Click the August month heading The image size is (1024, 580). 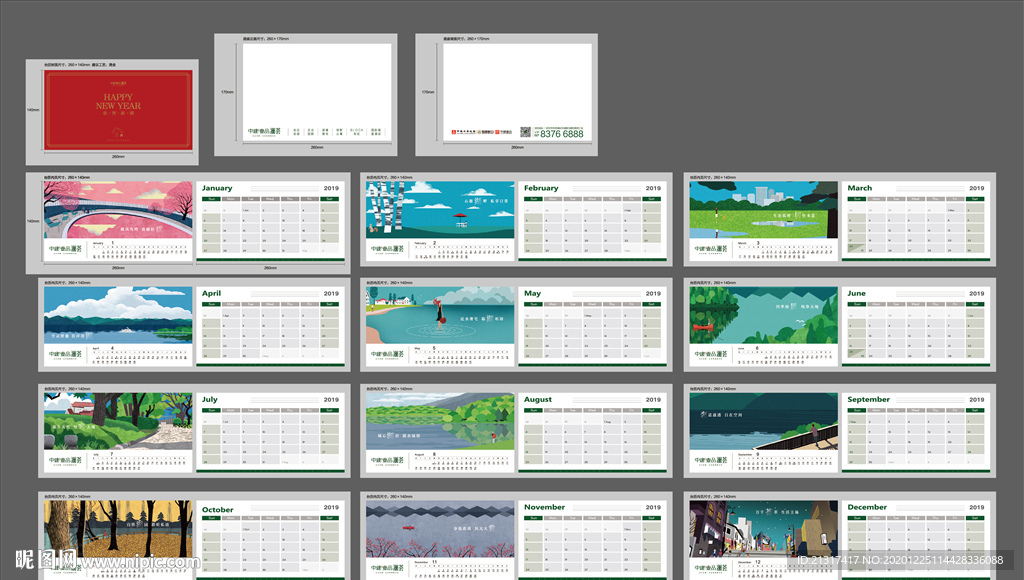pyautogui.click(x=537, y=400)
